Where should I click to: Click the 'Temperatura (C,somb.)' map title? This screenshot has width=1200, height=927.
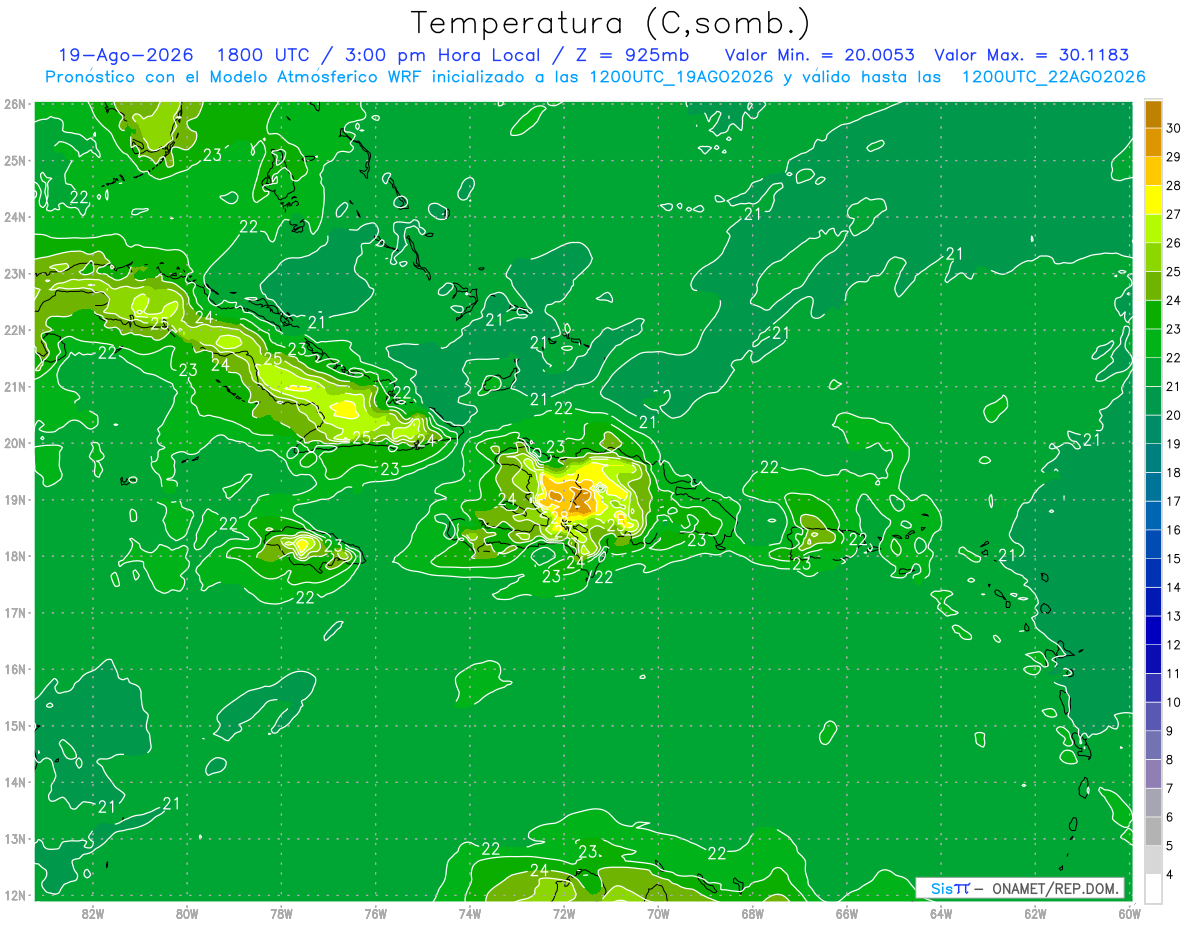point(610,23)
